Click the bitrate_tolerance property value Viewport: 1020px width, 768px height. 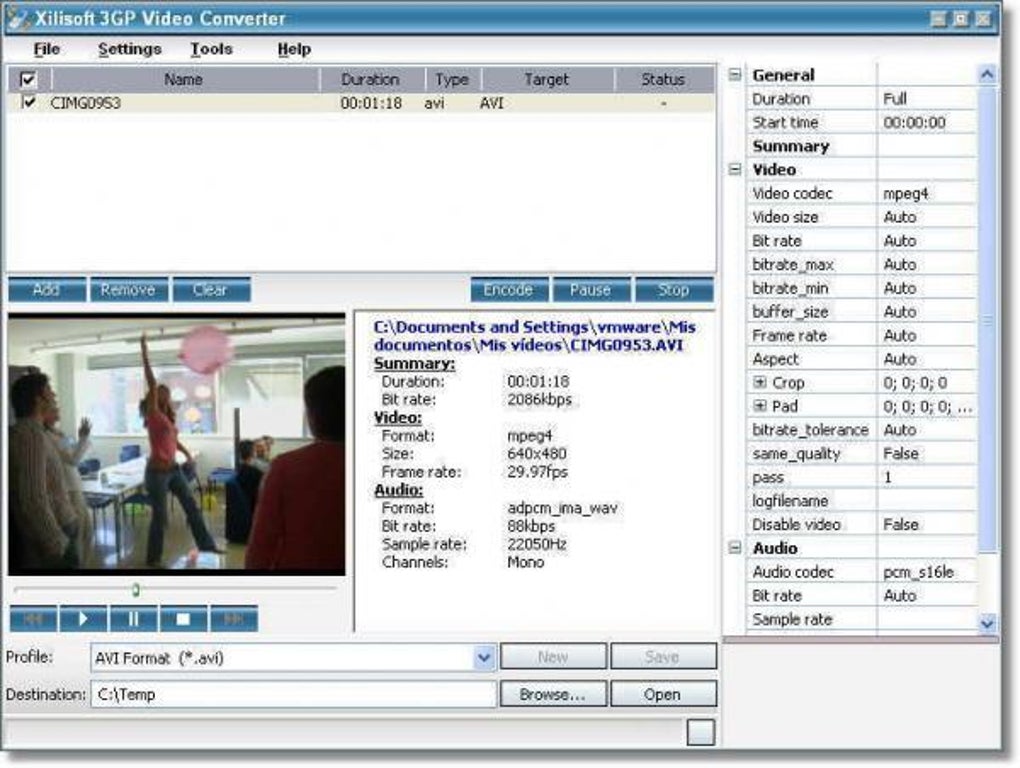tap(926, 430)
